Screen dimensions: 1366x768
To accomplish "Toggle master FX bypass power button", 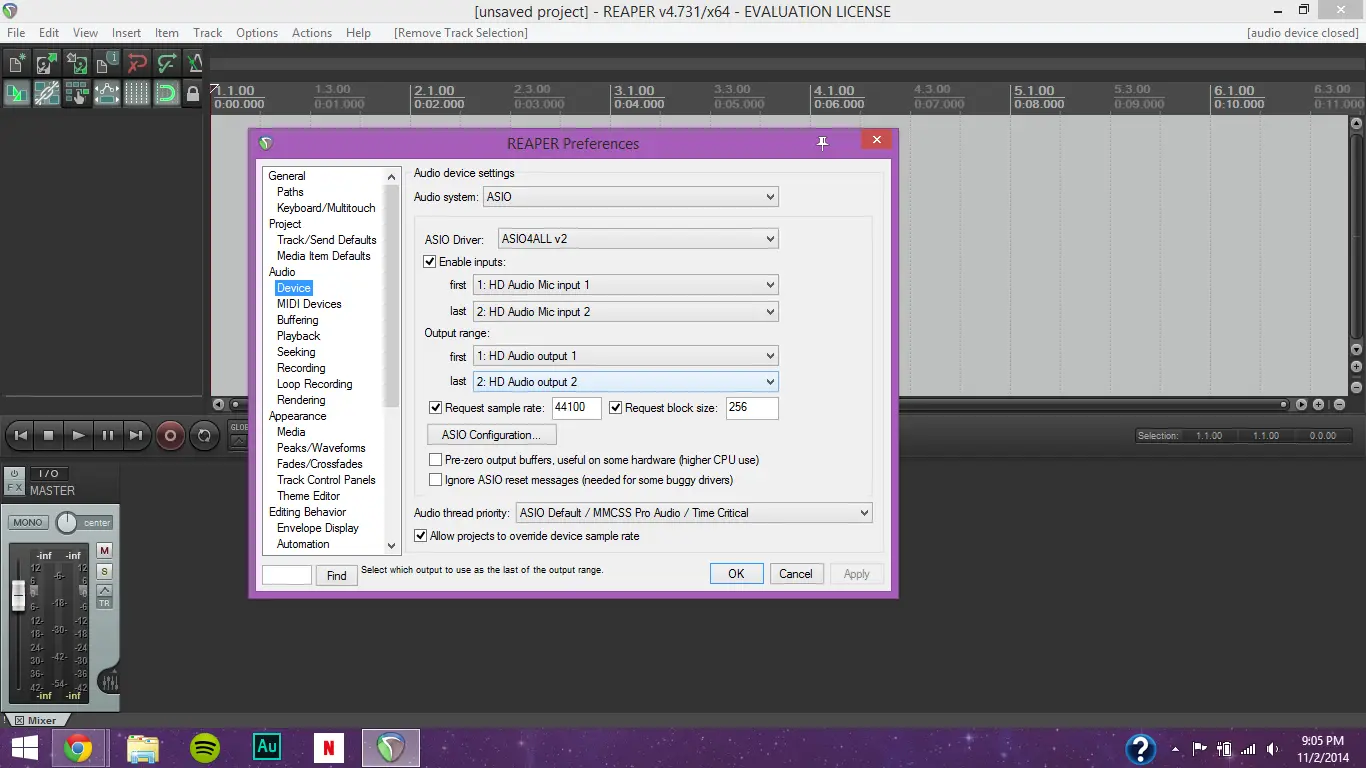I will click(x=15, y=473).
